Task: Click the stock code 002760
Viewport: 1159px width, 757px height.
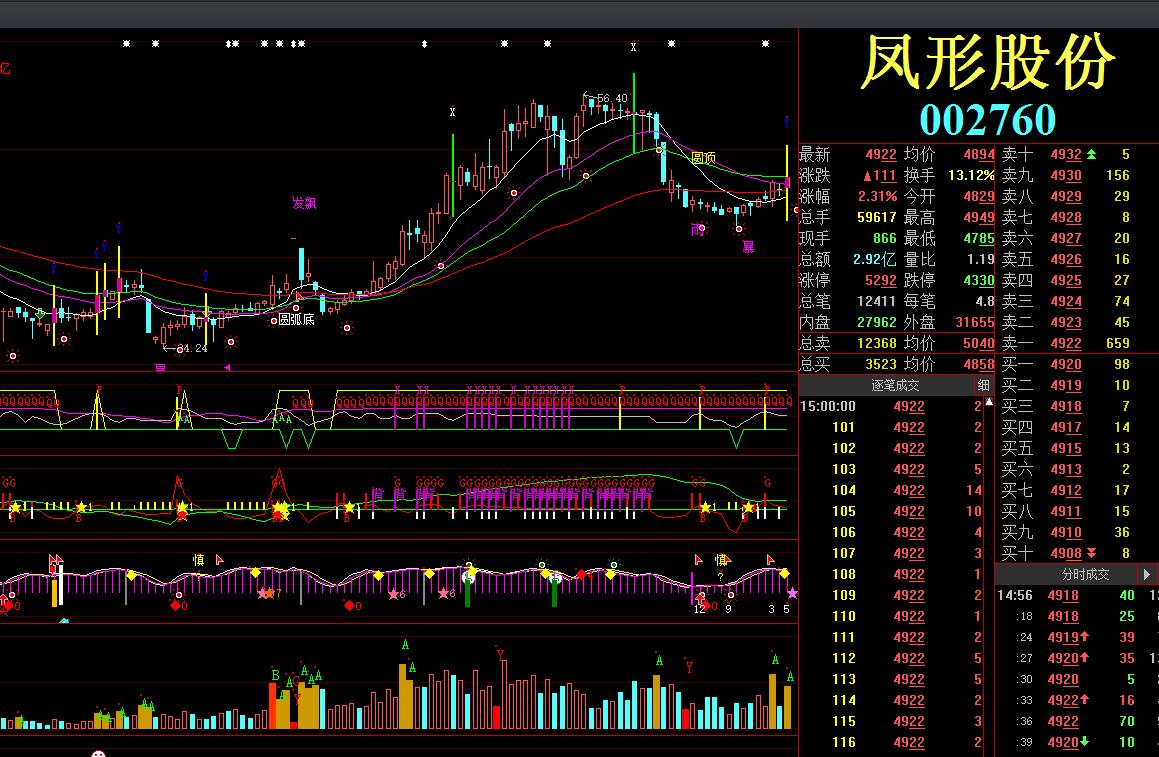Action: click(x=988, y=120)
